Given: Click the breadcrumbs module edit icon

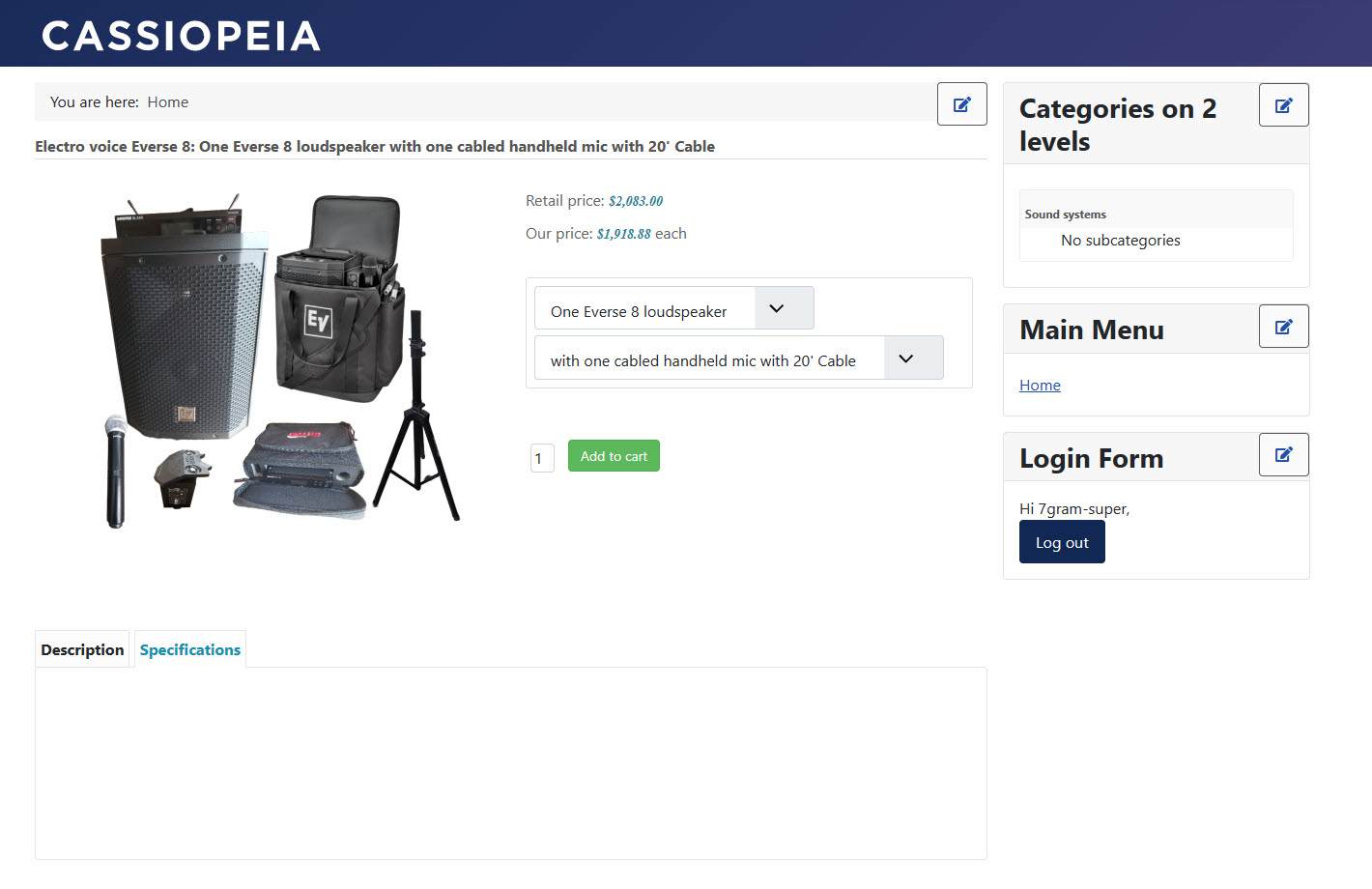Looking at the screenshot, I should pyautogui.click(x=961, y=104).
